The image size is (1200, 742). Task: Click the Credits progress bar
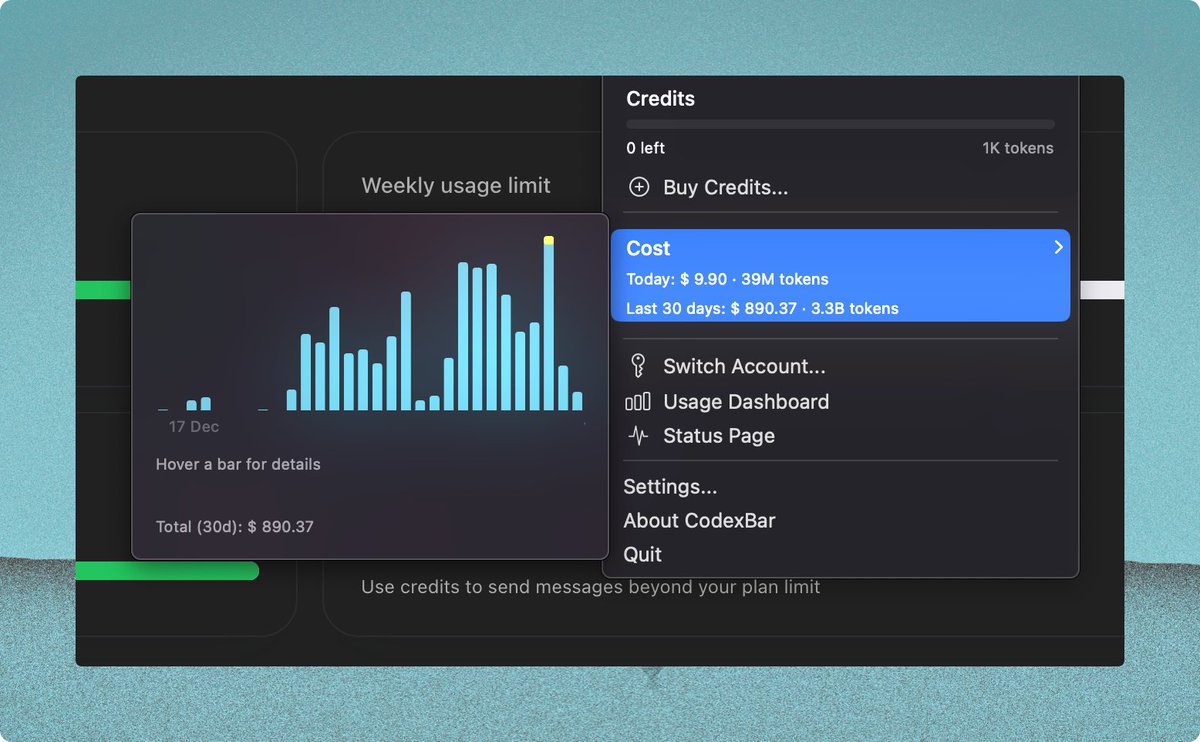839,123
